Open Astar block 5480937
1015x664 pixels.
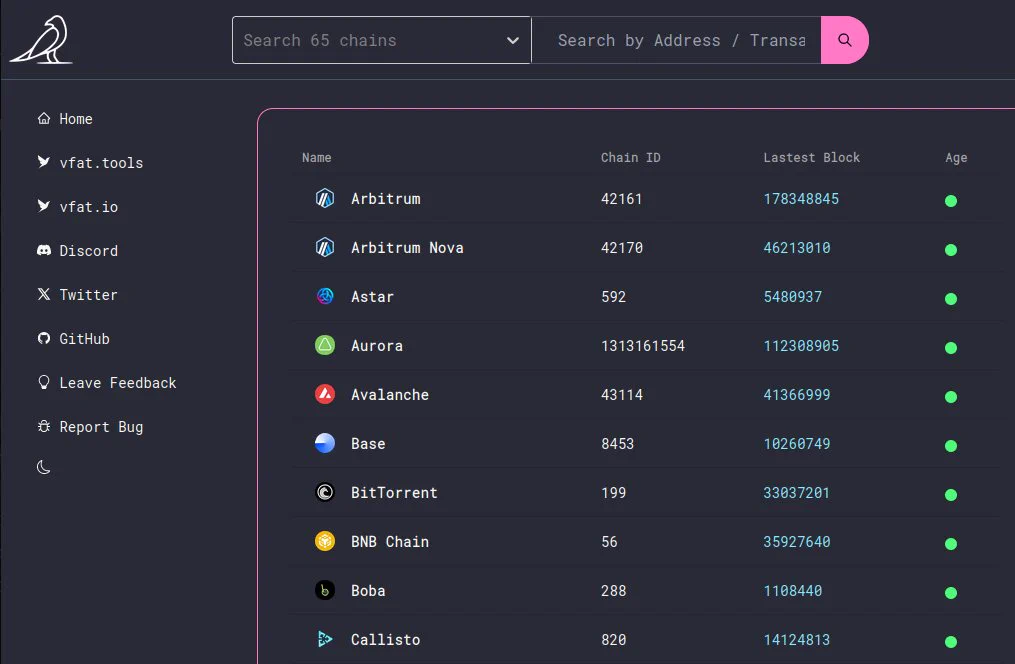[x=792, y=296]
